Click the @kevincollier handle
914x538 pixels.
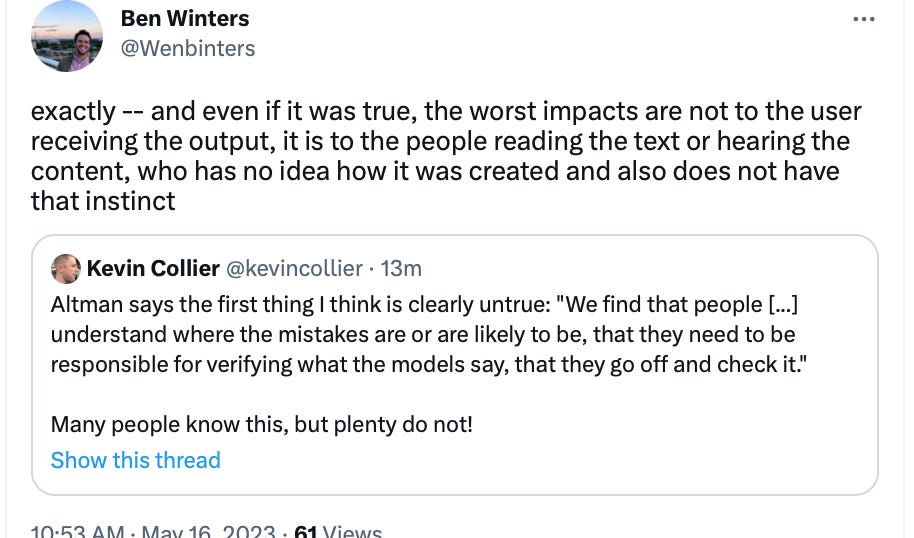[294, 268]
